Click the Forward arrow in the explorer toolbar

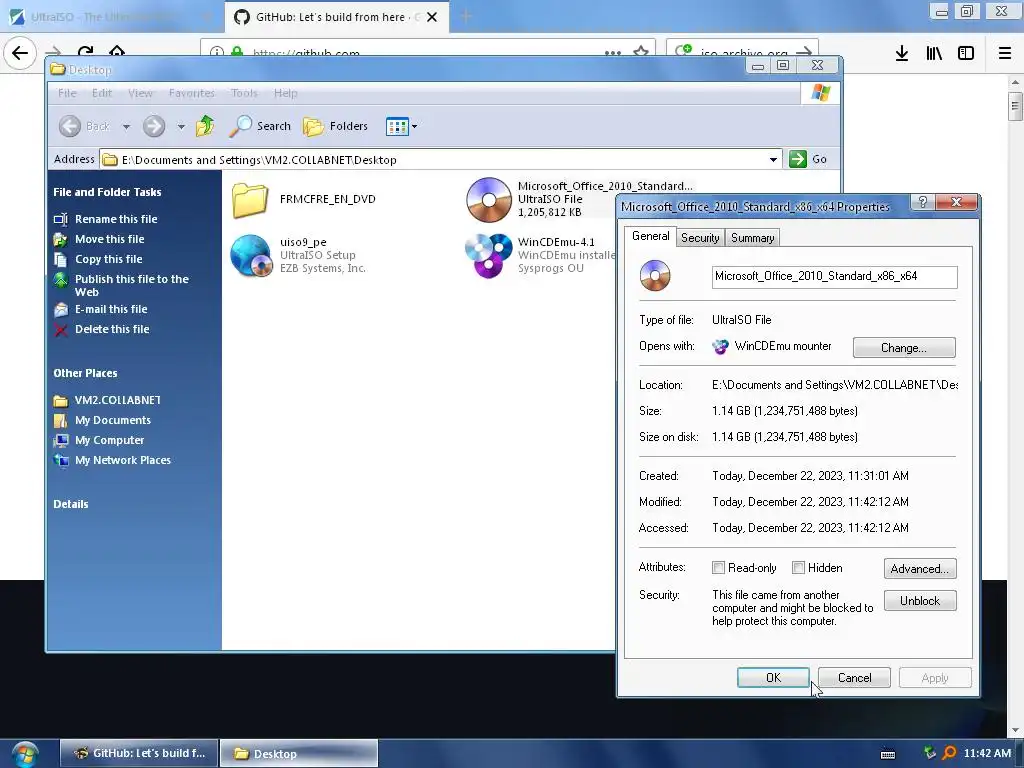click(154, 126)
